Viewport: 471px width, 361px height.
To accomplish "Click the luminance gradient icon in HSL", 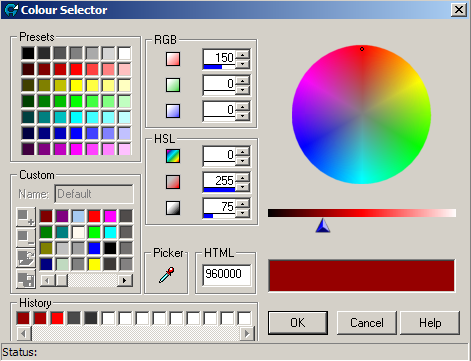I will (x=173, y=208).
